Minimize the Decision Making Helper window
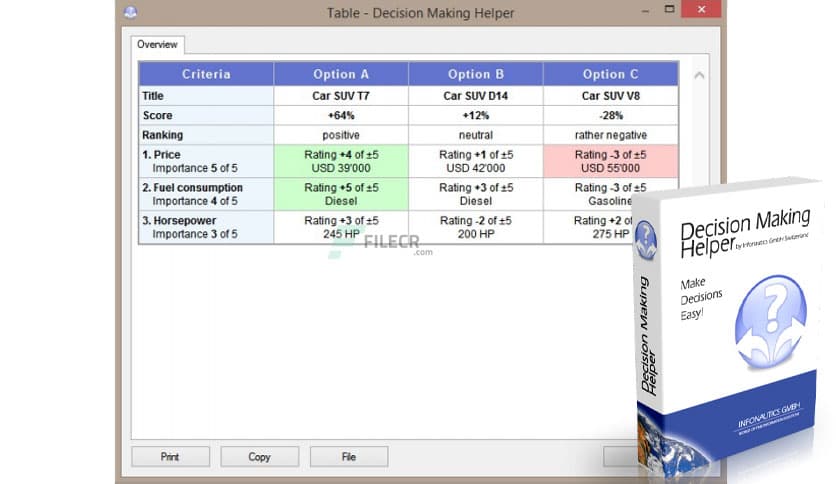This screenshot has height=484, width=836. coord(645,10)
